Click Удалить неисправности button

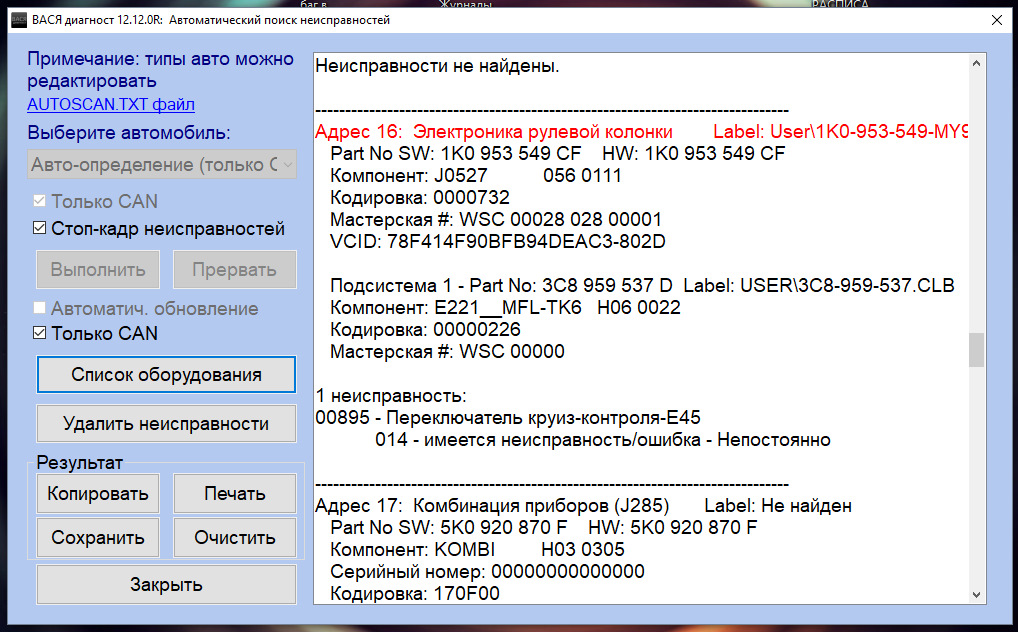click(x=166, y=423)
